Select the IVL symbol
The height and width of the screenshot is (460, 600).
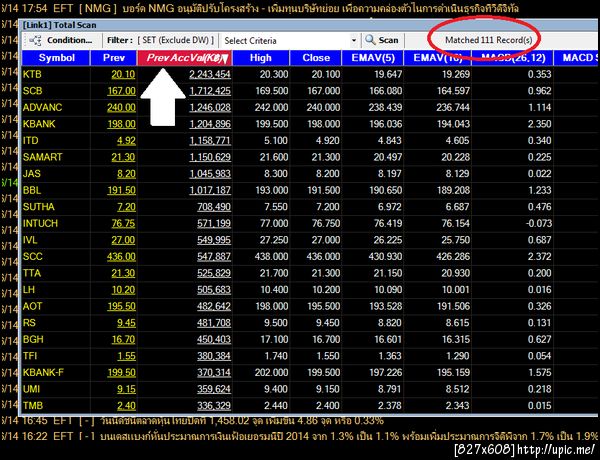pos(30,240)
